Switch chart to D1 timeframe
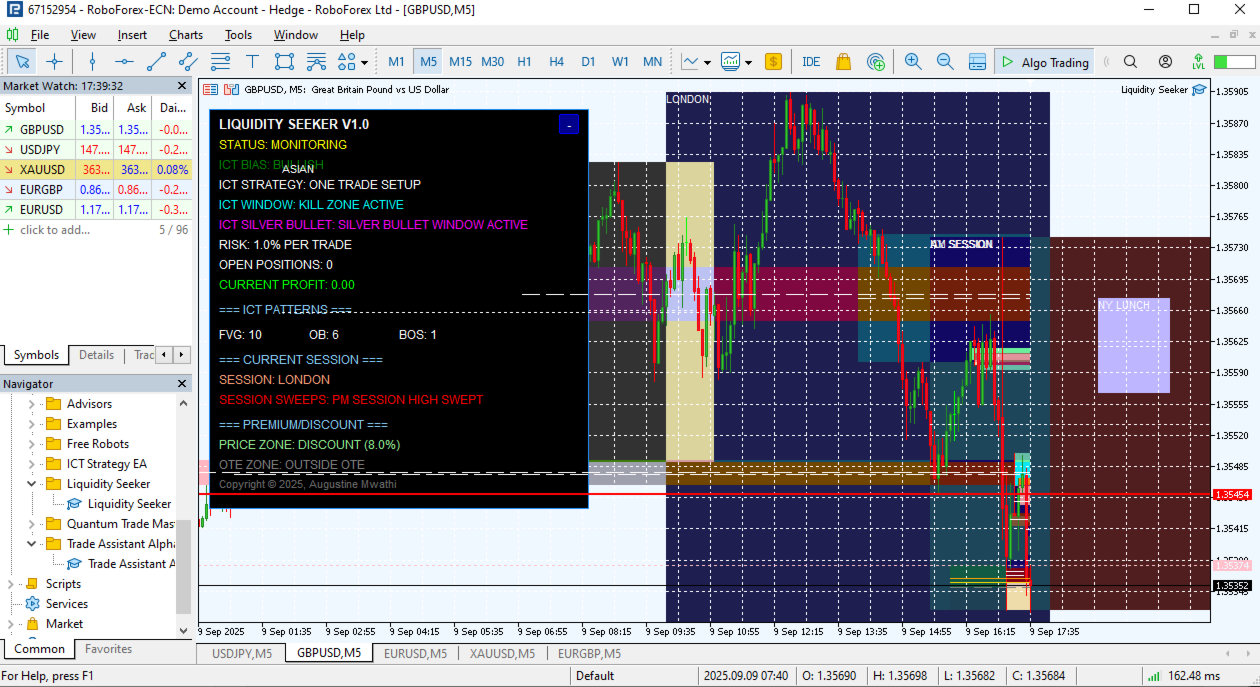Image resolution: width=1260 pixels, height=687 pixels. pos(588,61)
